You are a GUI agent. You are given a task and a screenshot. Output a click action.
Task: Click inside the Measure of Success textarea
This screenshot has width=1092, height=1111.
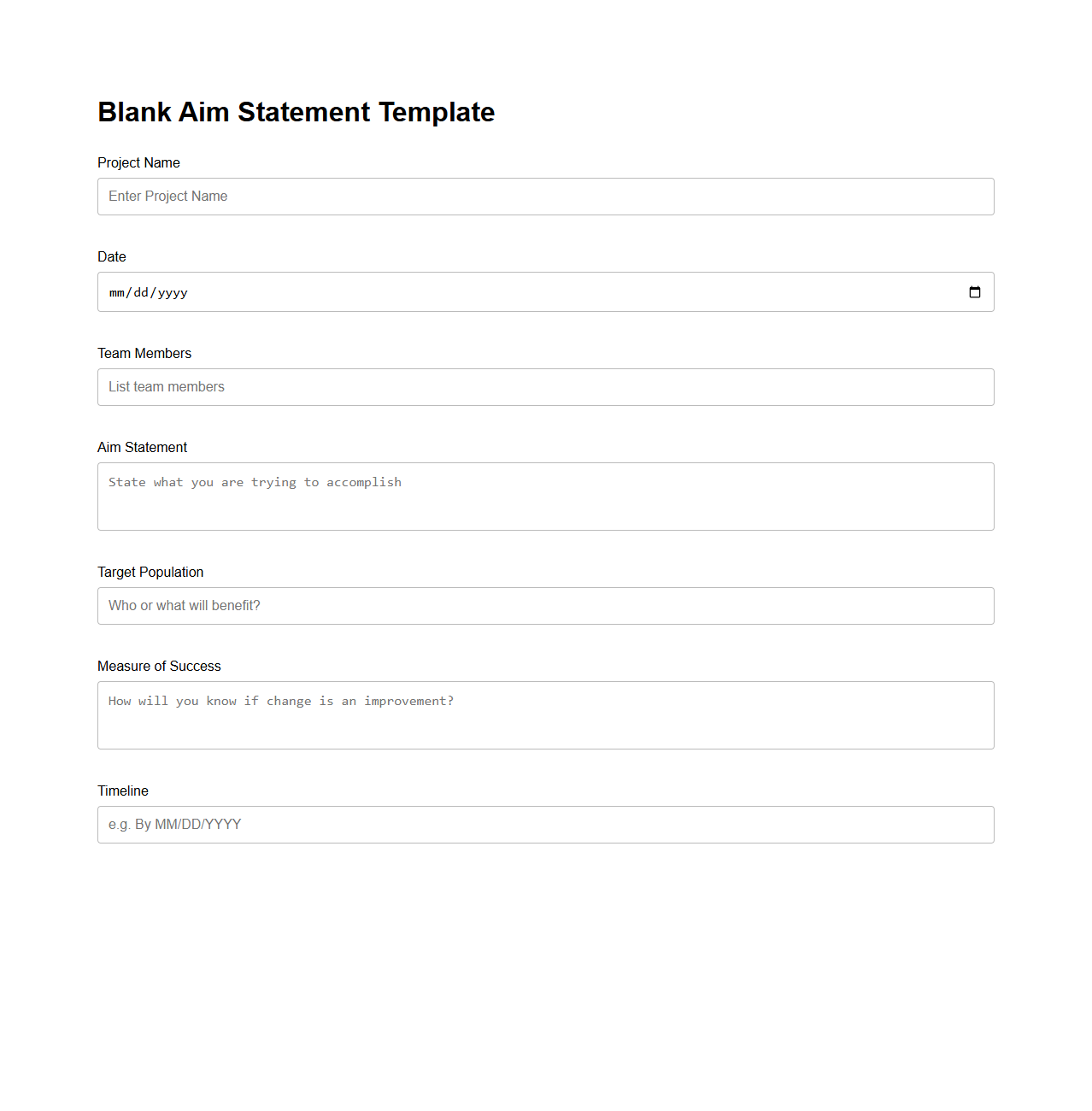[546, 714]
